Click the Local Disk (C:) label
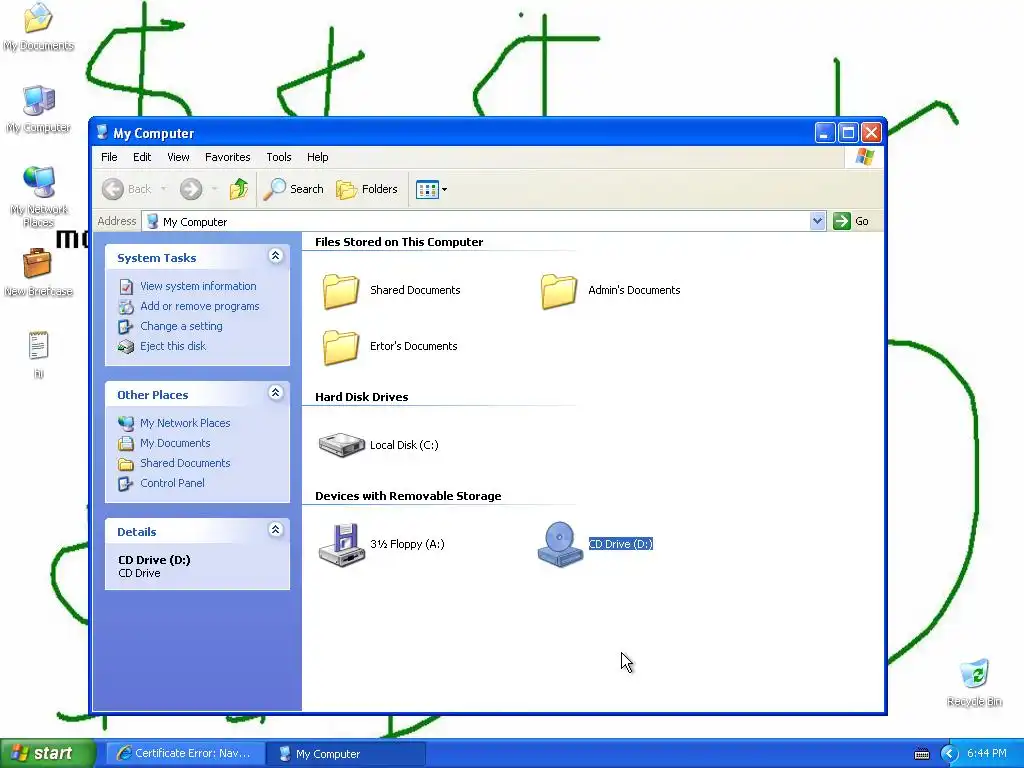The width and height of the screenshot is (1024, 768). coord(404,445)
